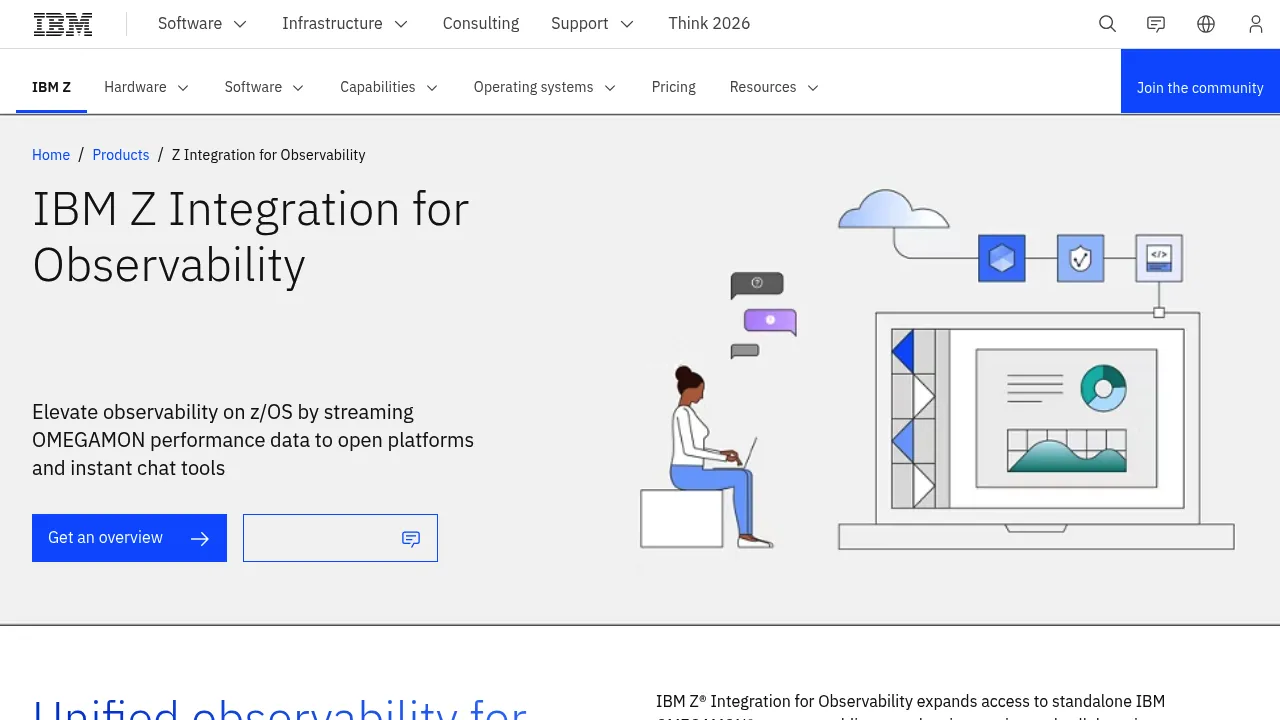The width and height of the screenshot is (1280, 720).
Task: Click the IBM Z Integration for Observability heading
Action: coord(251,237)
